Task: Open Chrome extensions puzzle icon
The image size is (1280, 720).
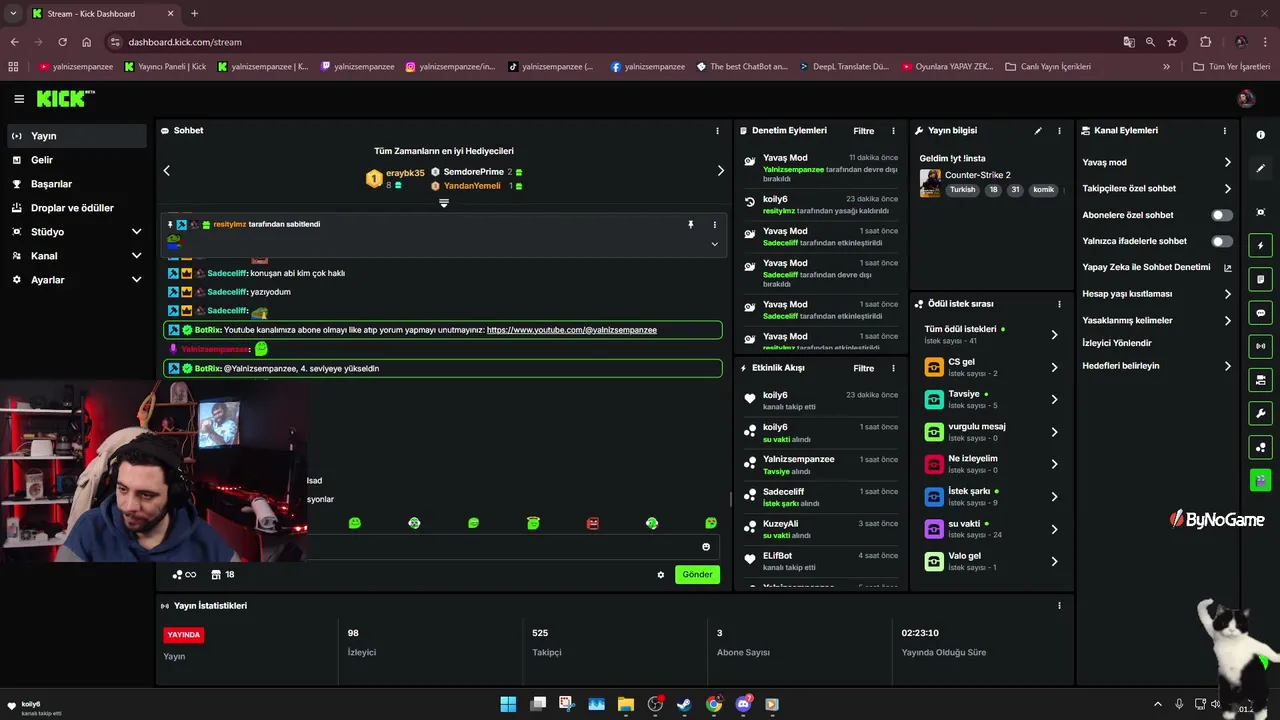Action: click(1205, 42)
